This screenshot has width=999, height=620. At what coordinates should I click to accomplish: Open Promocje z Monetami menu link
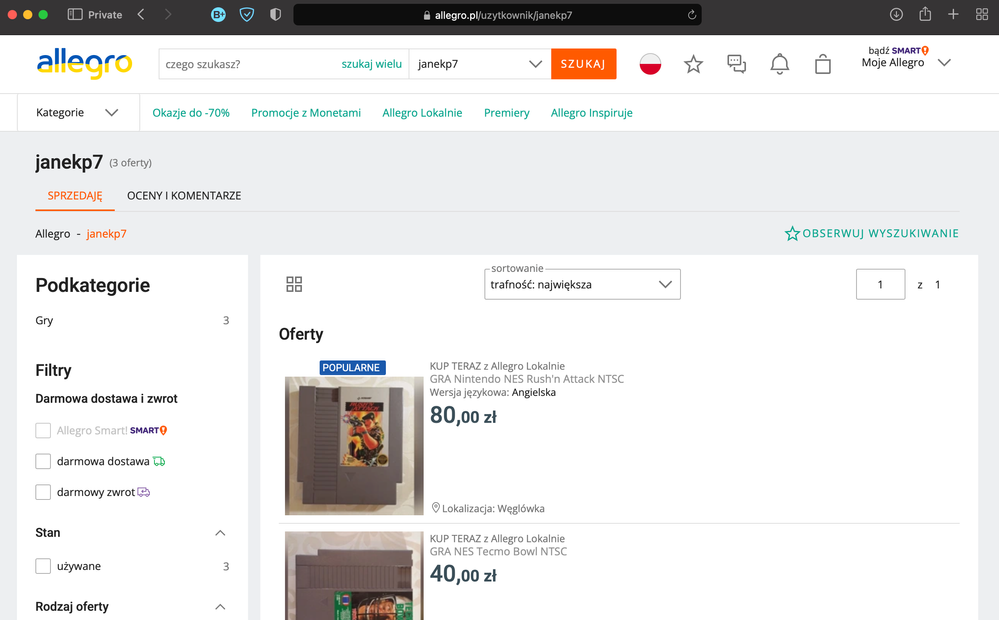coord(306,113)
